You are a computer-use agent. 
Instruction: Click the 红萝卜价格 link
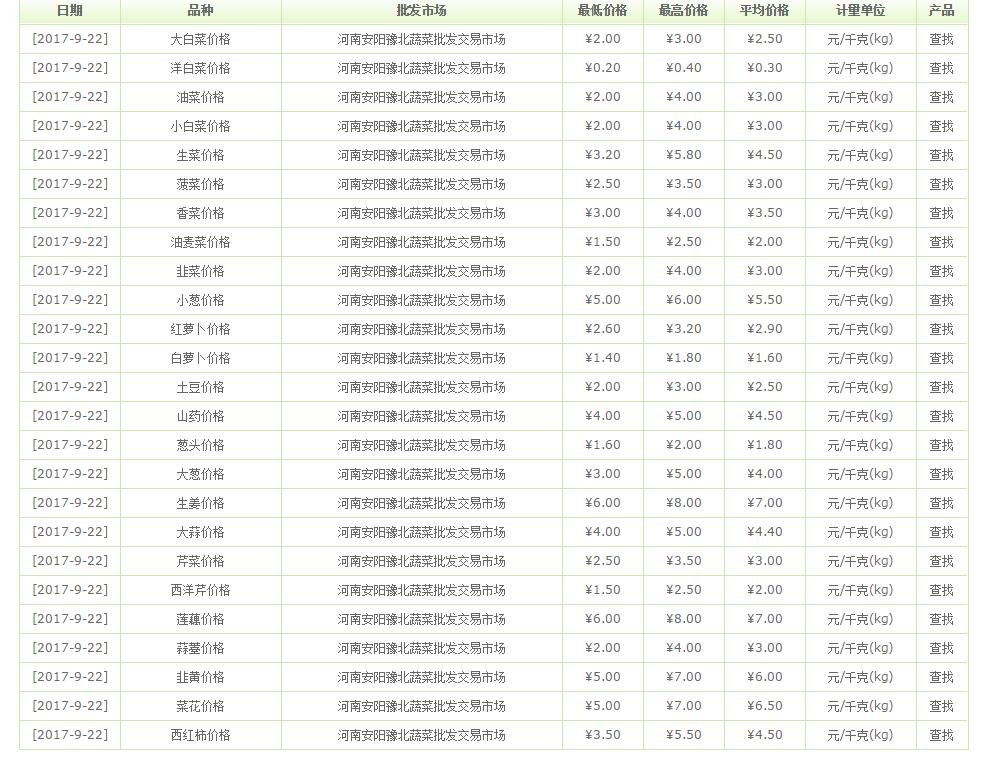[200, 329]
